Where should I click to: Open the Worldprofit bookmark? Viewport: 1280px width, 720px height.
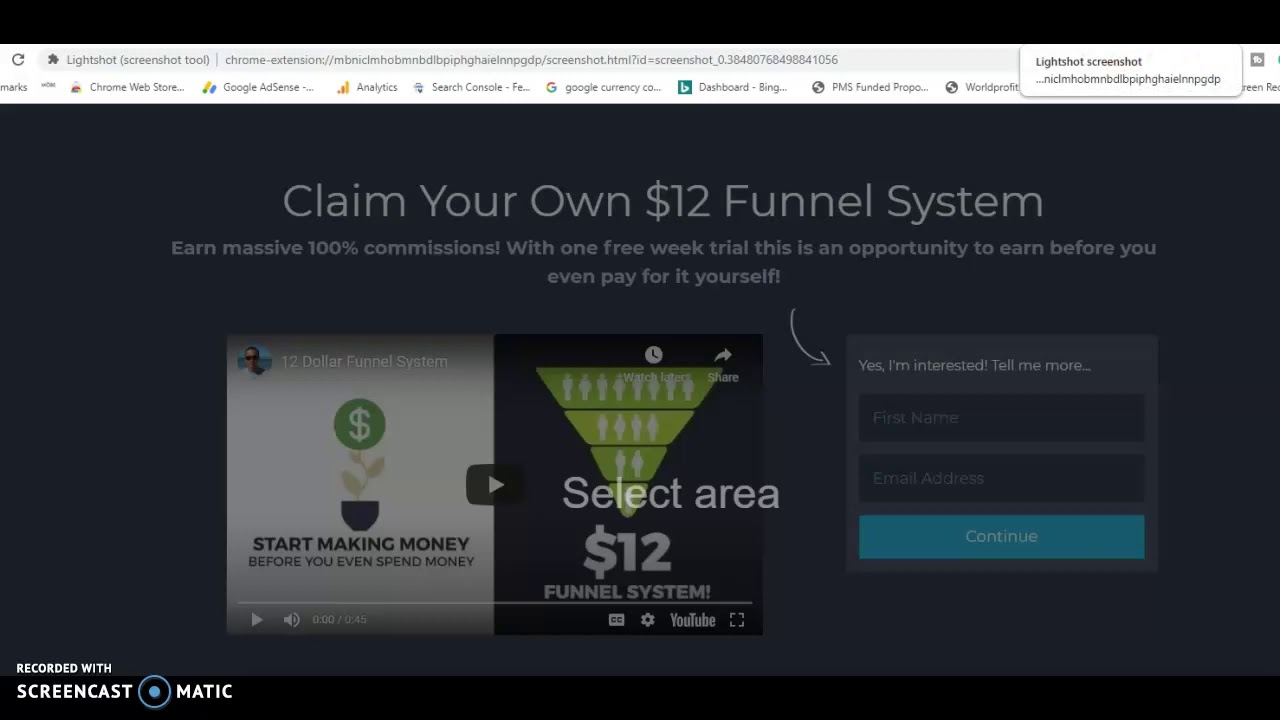pyautogui.click(x=982, y=87)
